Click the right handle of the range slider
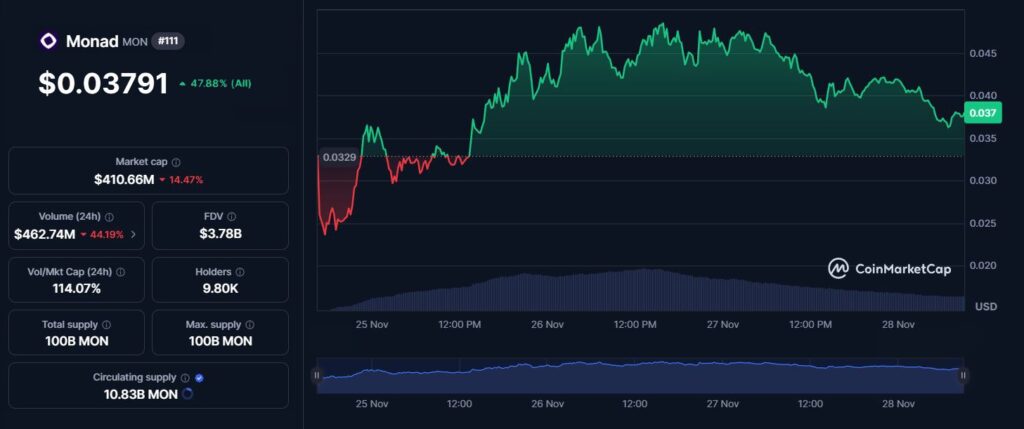Screen dimensions: 1024x429 (x=963, y=376)
